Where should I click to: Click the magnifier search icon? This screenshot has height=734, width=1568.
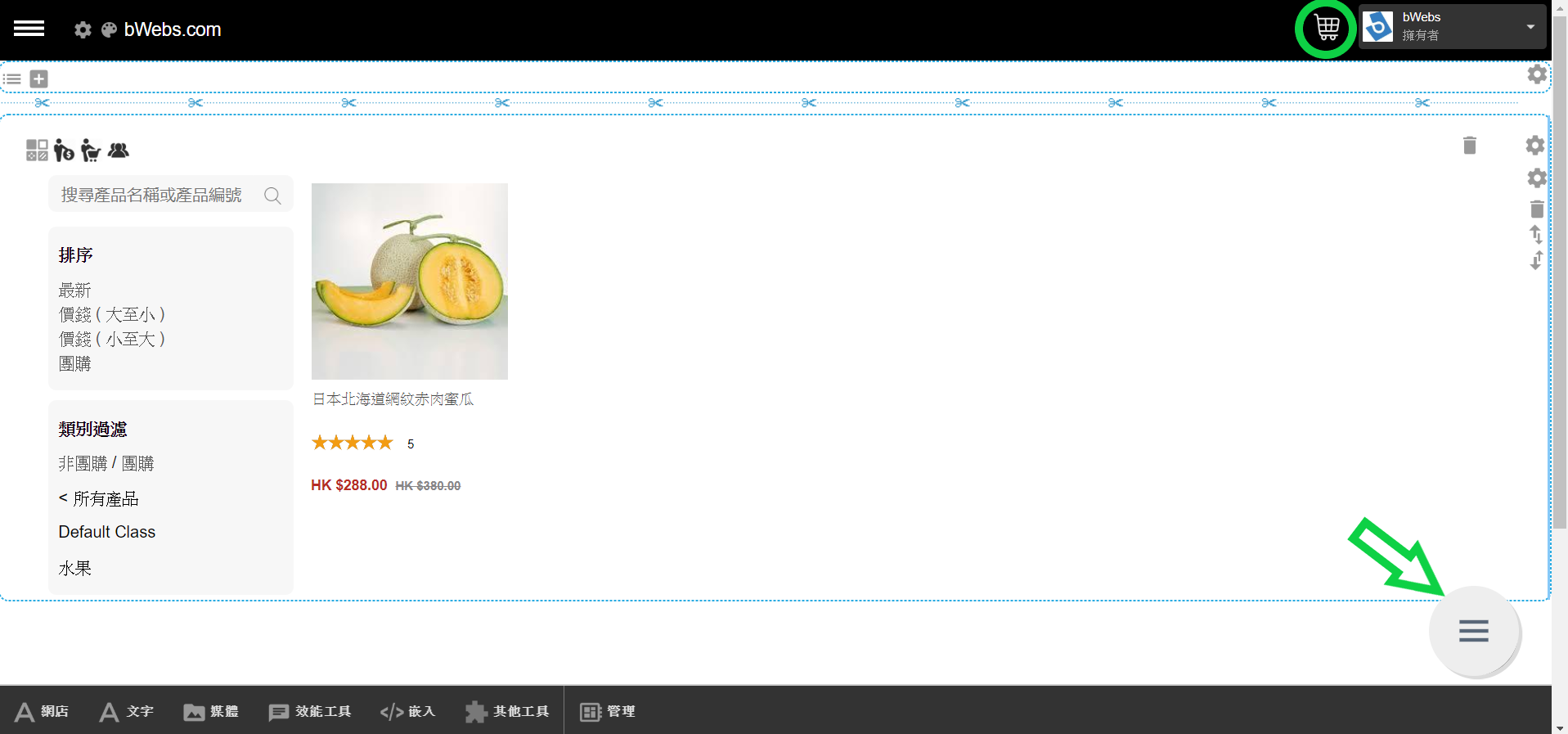272,196
